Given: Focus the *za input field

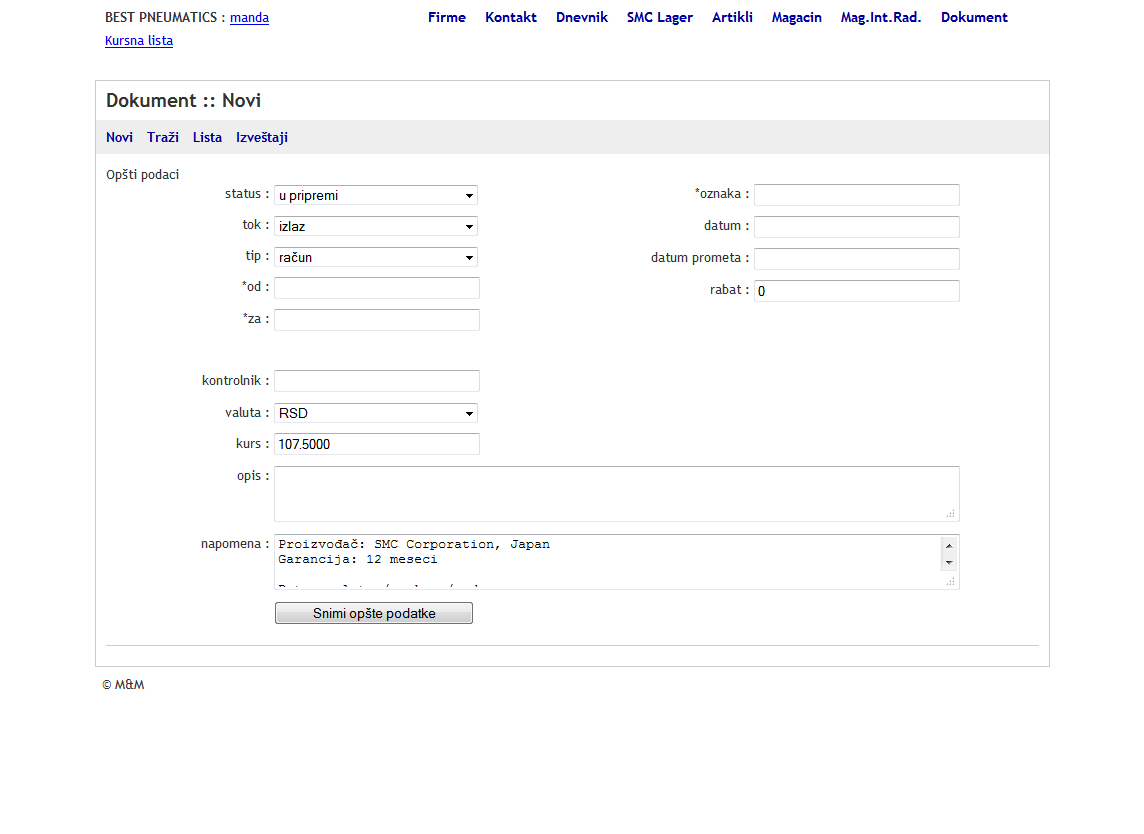Looking at the screenshot, I should point(376,320).
